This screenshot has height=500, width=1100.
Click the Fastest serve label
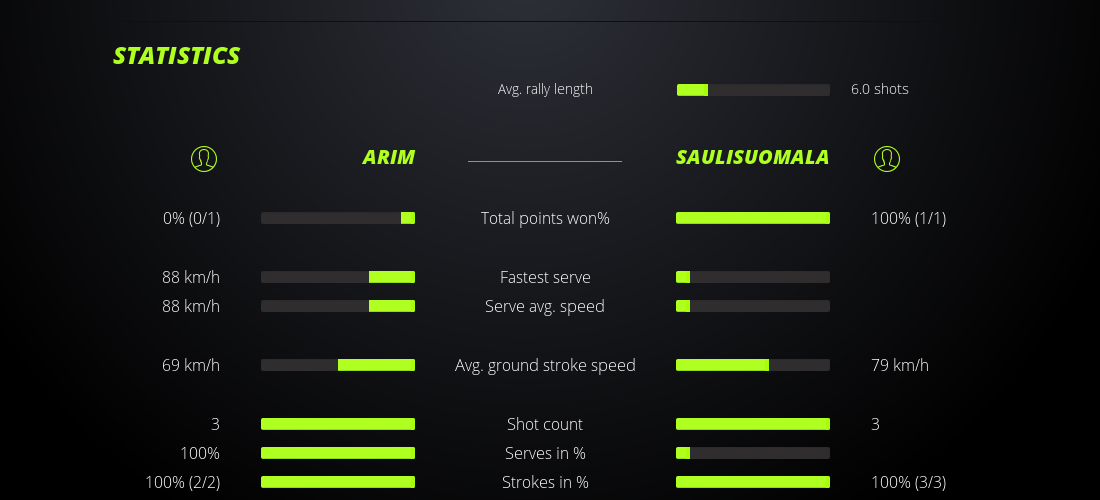pos(545,277)
